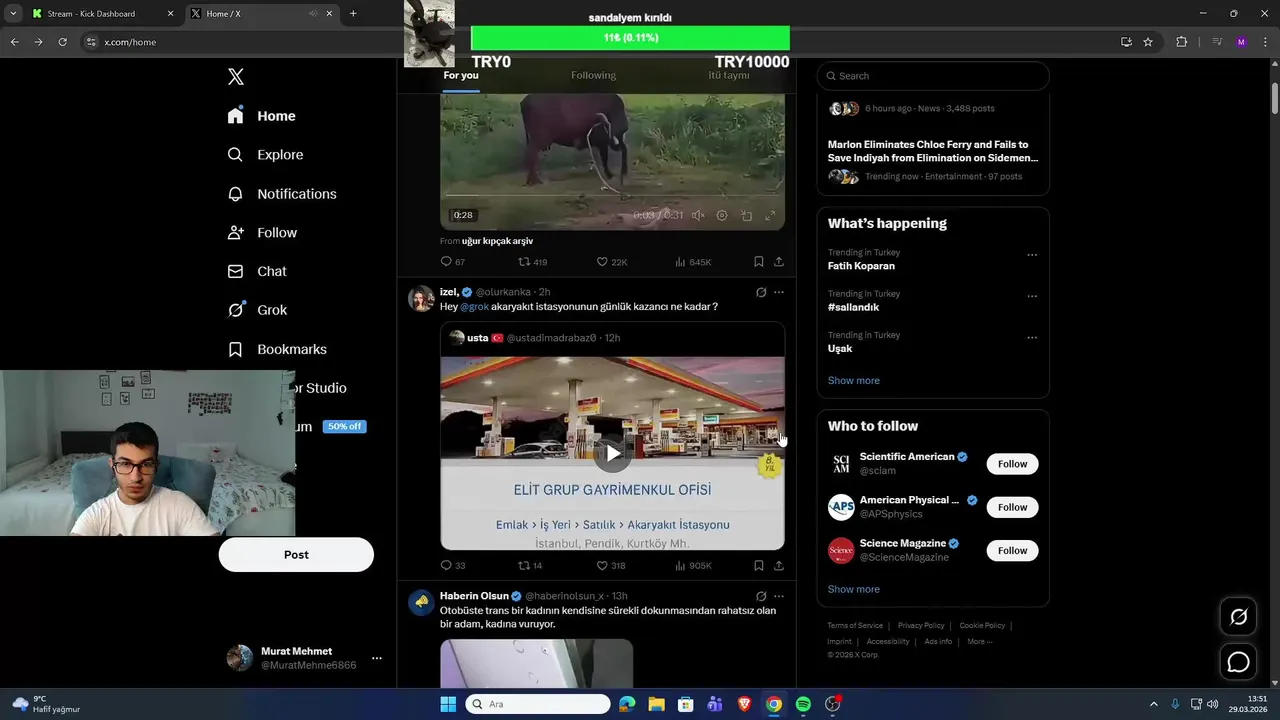The image size is (1280, 720).
Task: Open Grok explain icon on izel's post
Action: pos(761,292)
